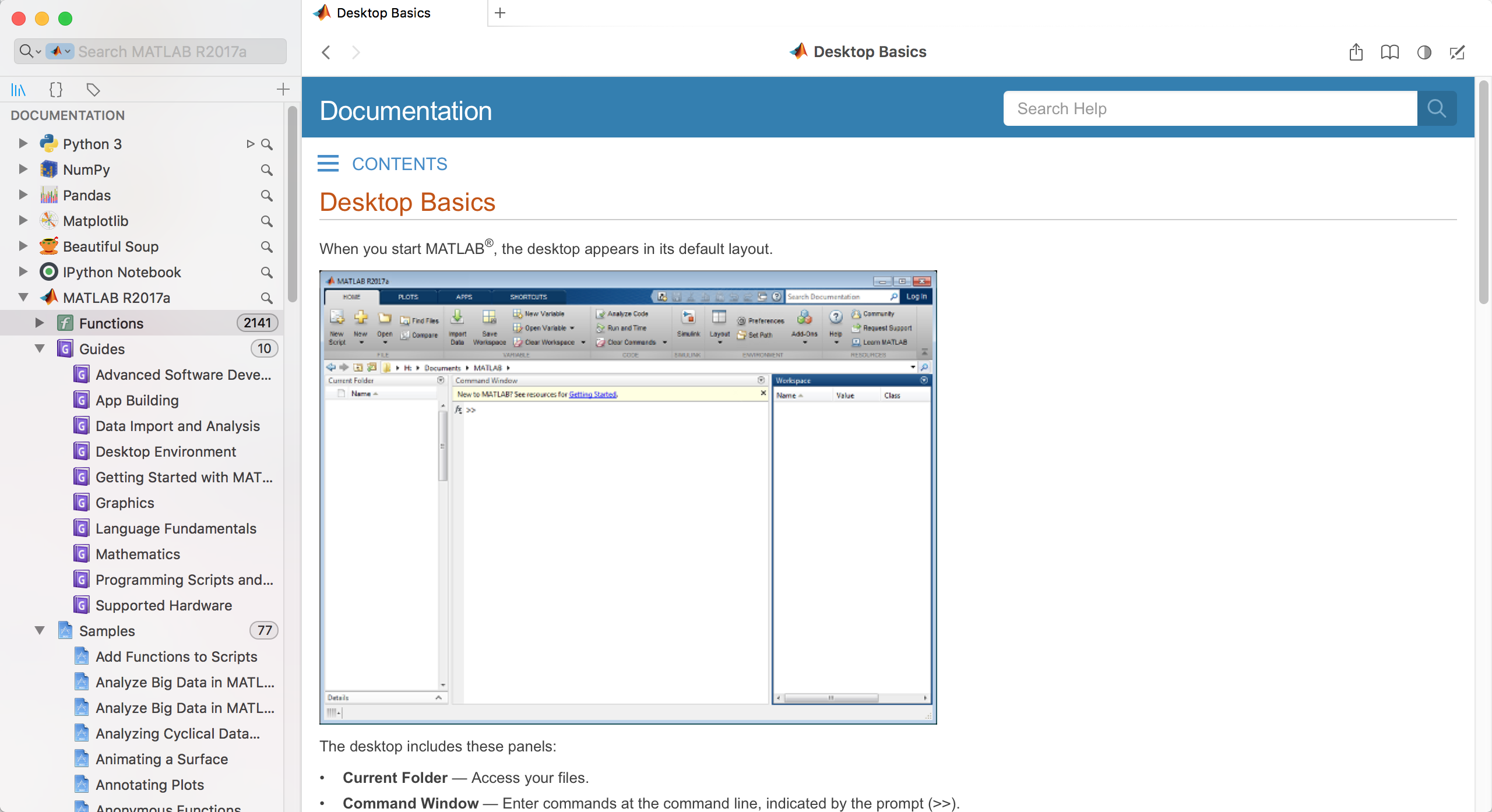Open the Desktop Environment guide
The image size is (1492, 812).
(166, 451)
